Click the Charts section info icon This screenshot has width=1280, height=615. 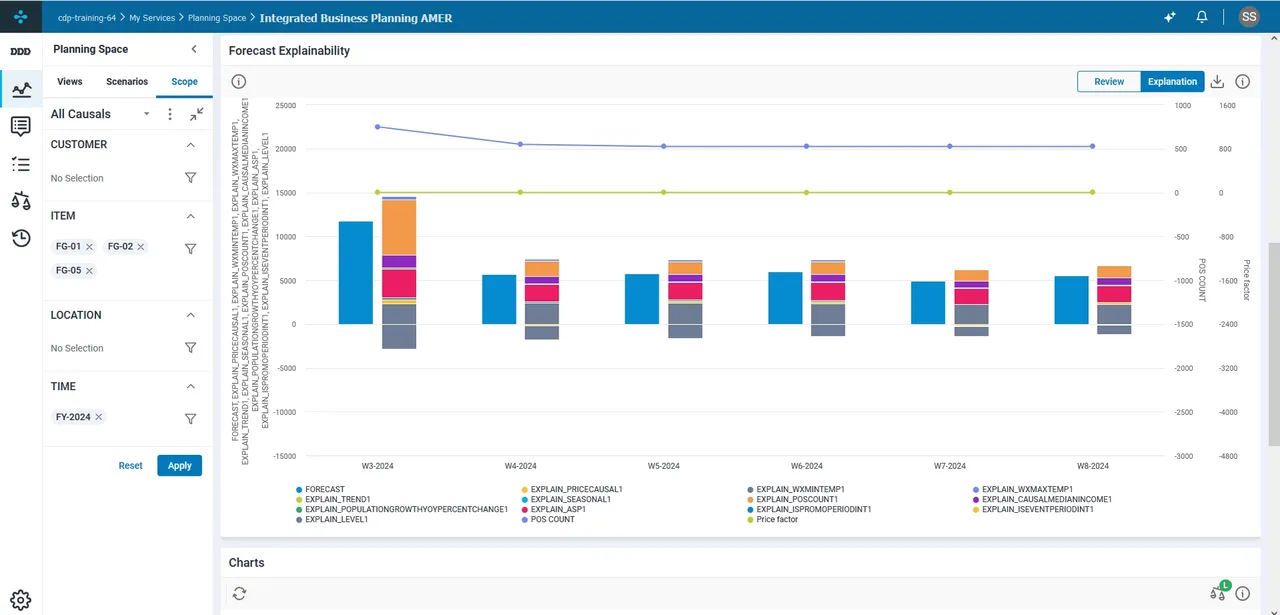pos(1243,594)
